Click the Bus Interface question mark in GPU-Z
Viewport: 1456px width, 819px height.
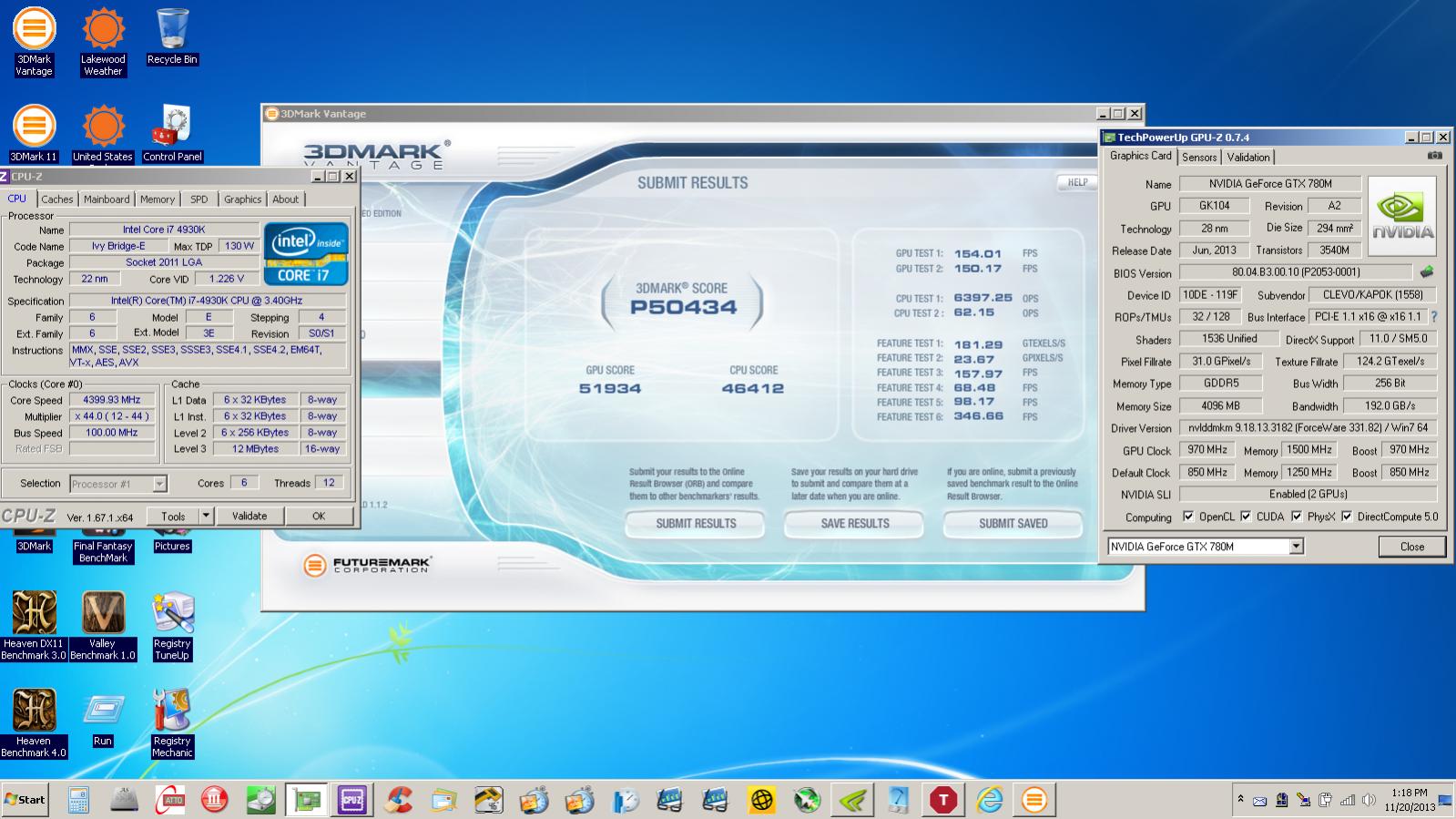point(1434,317)
